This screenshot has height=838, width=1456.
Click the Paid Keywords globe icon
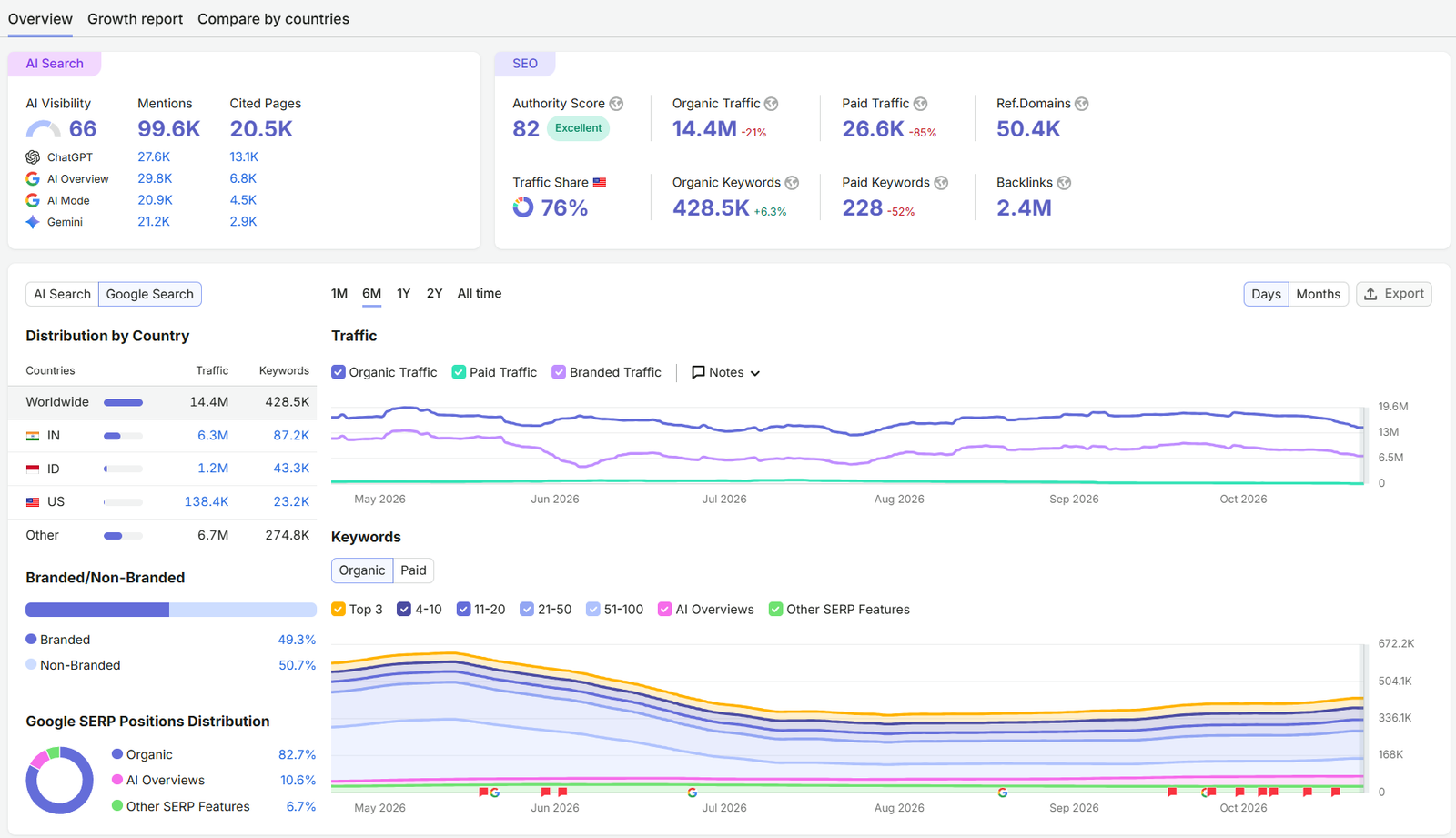click(x=941, y=183)
